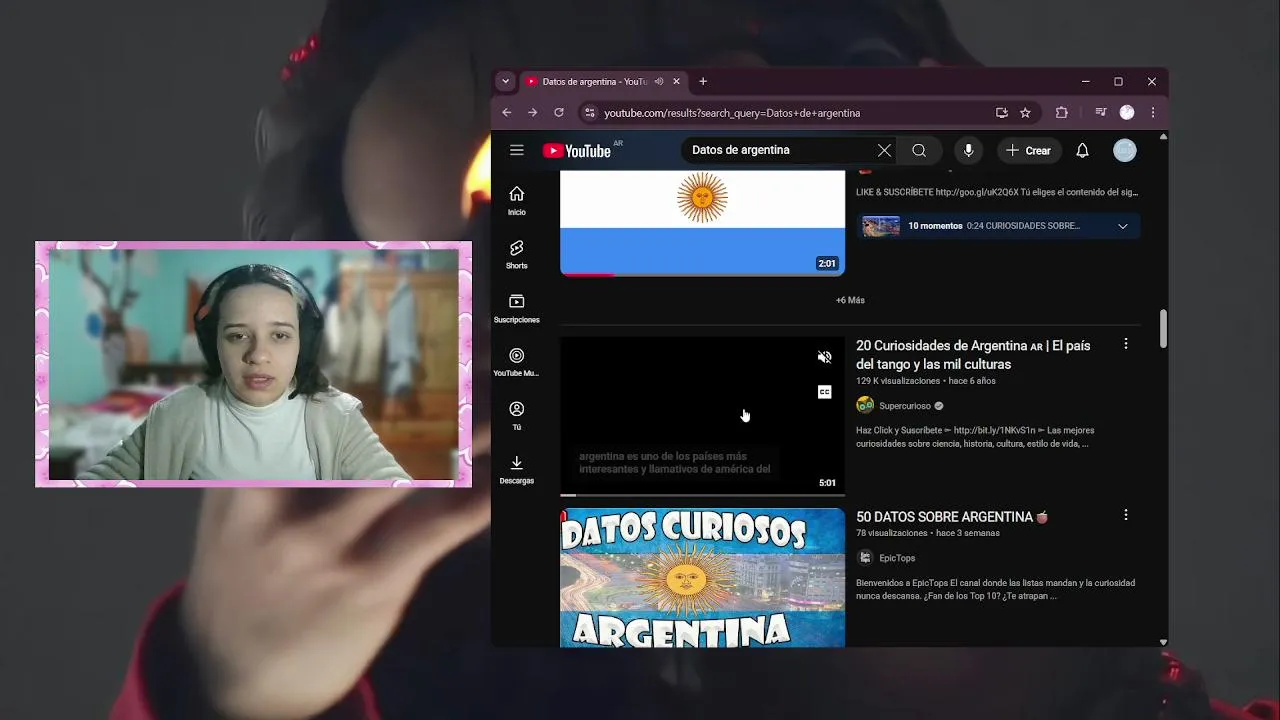Open Shorts in the sidebar
This screenshot has width=1280, height=720.
(516, 254)
